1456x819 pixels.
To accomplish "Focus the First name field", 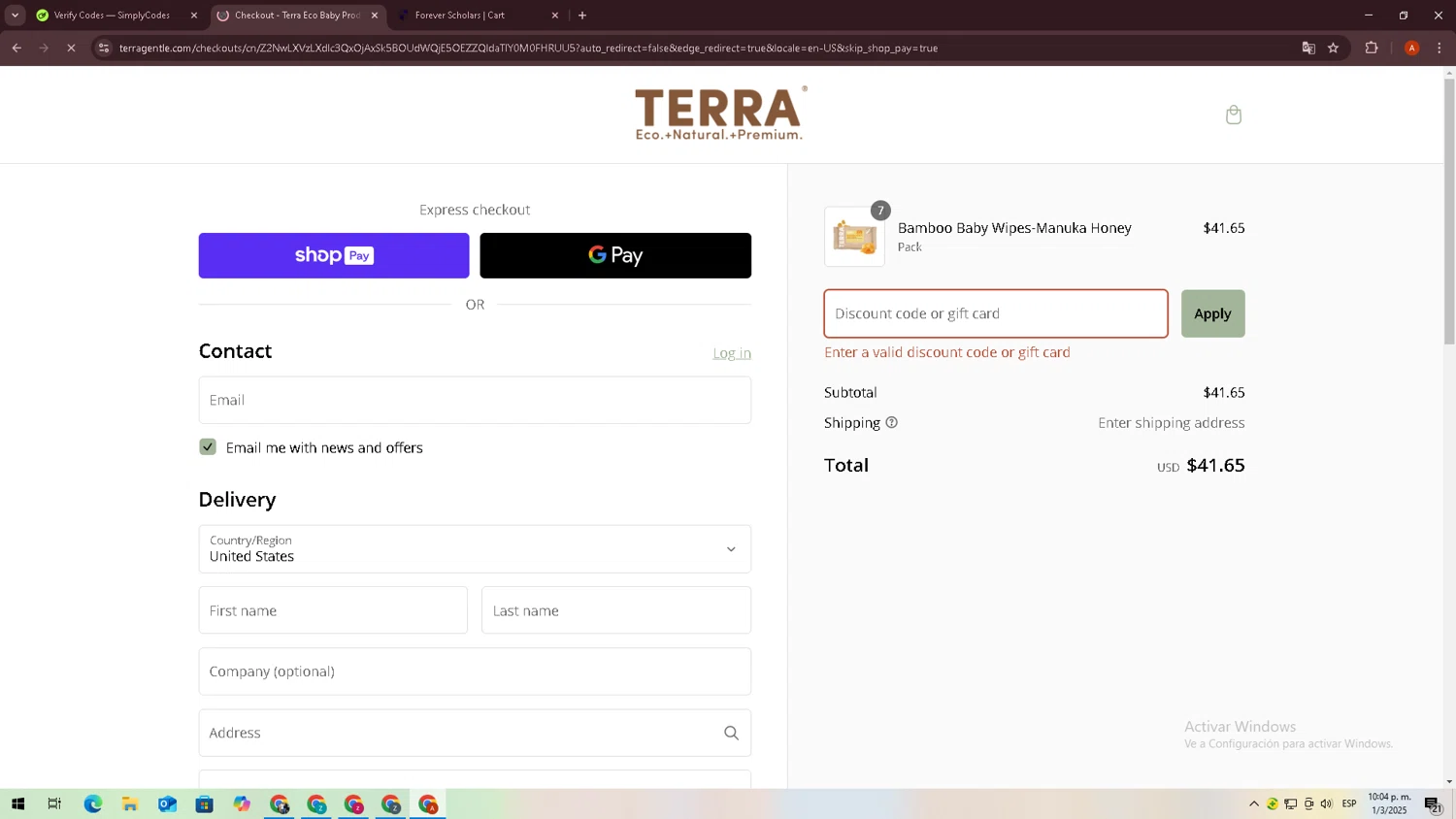I will tap(333, 610).
